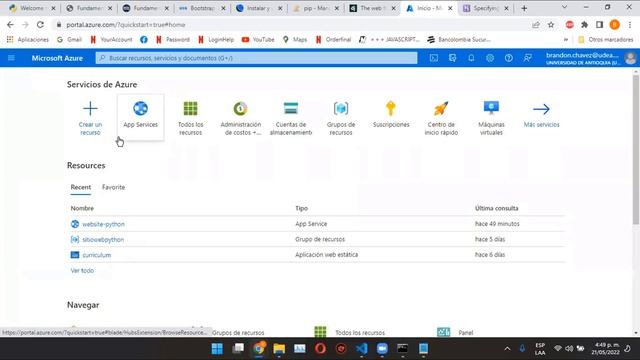Launch Cloud Shell from Azure header
This screenshot has height=360, width=640.
pyautogui.click(x=433, y=58)
